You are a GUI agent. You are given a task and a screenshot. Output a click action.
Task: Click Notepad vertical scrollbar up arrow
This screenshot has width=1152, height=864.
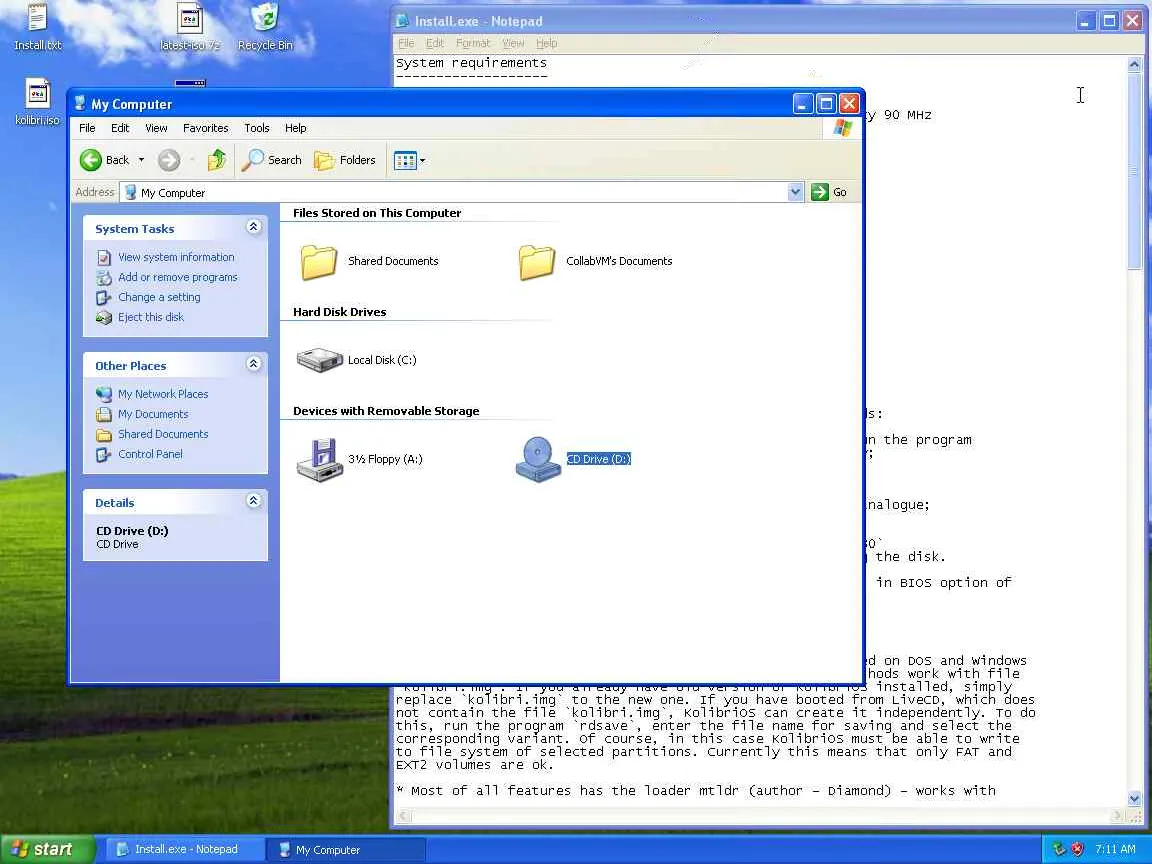pos(1134,65)
